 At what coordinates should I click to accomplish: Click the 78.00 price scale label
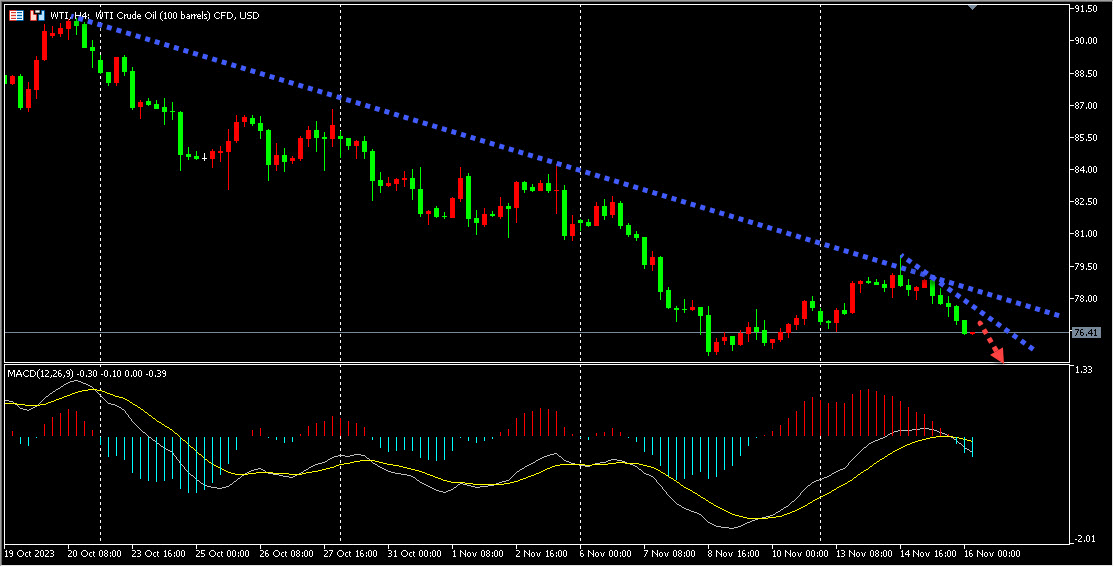(1086, 298)
